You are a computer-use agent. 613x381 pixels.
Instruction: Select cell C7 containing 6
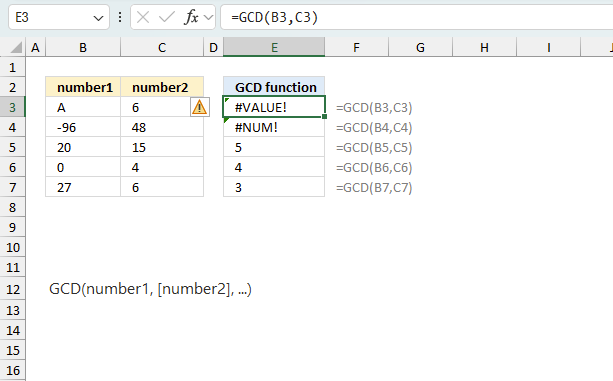(x=162, y=187)
